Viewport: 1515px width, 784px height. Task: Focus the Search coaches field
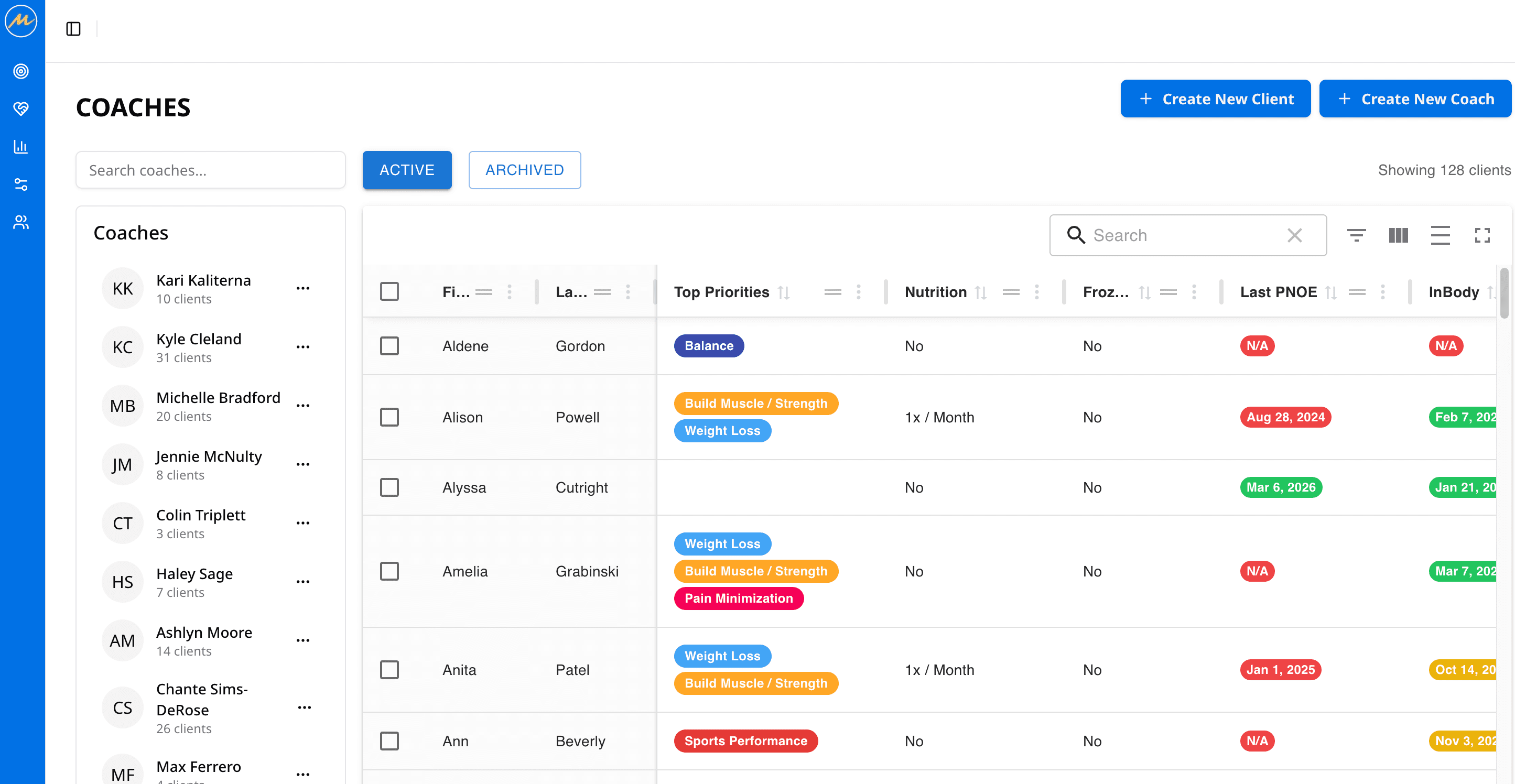pyautogui.click(x=211, y=170)
